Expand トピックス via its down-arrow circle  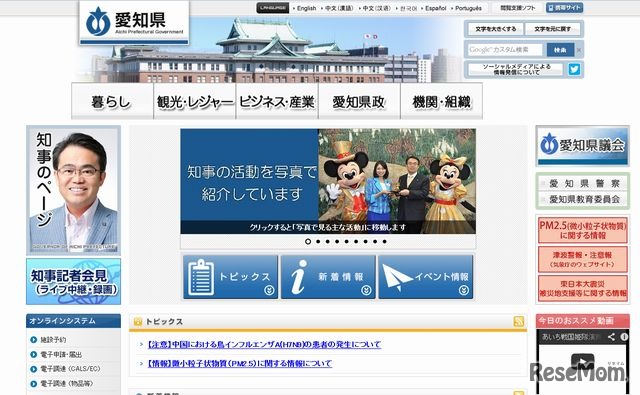coord(269,290)
